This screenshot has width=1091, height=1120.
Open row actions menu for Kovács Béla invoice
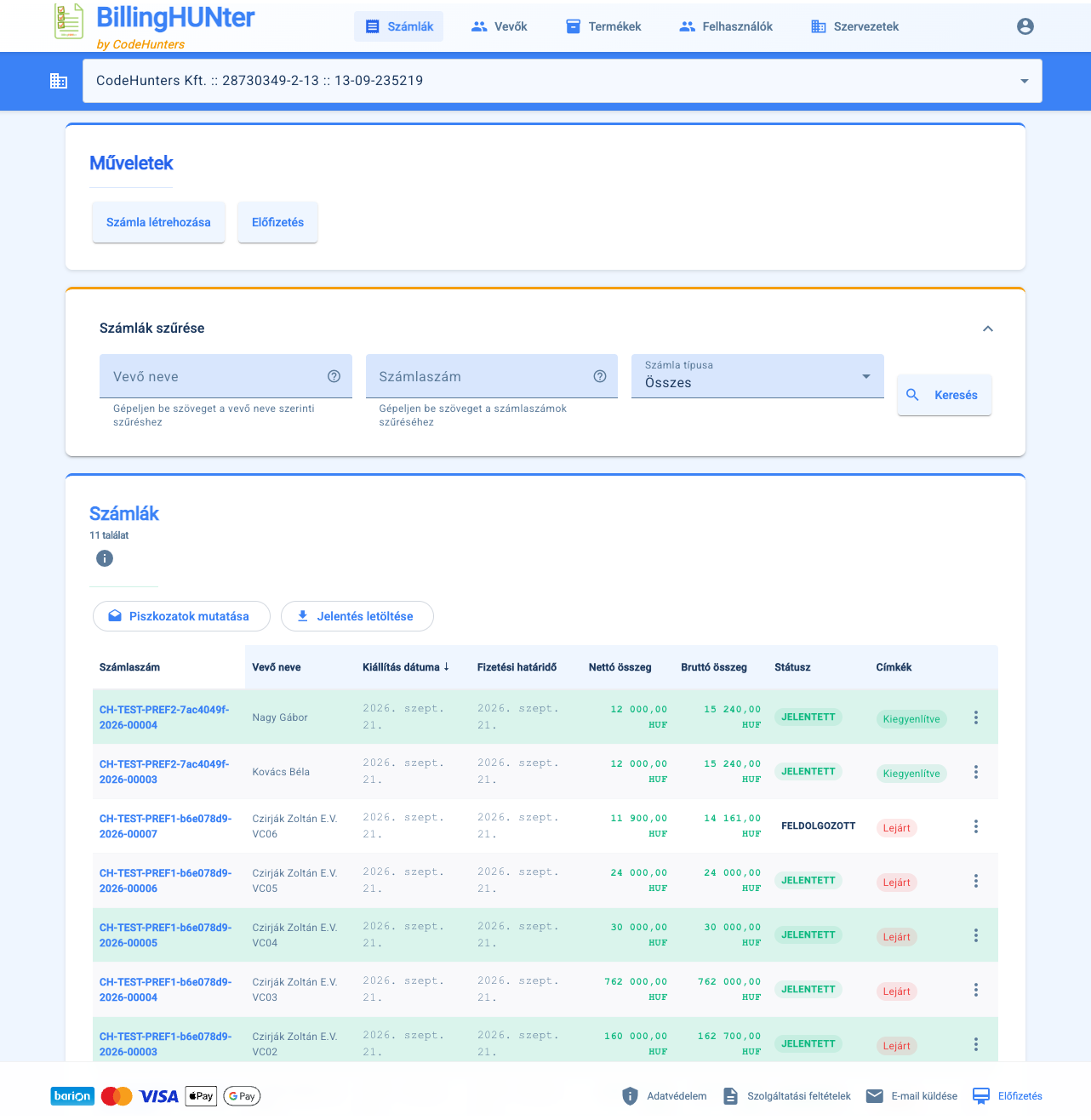click(x=976, y=772)
